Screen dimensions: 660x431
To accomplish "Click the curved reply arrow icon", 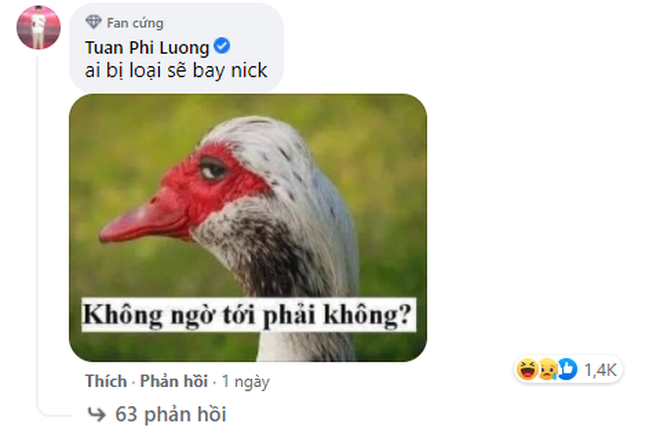I will pos(96,414).
